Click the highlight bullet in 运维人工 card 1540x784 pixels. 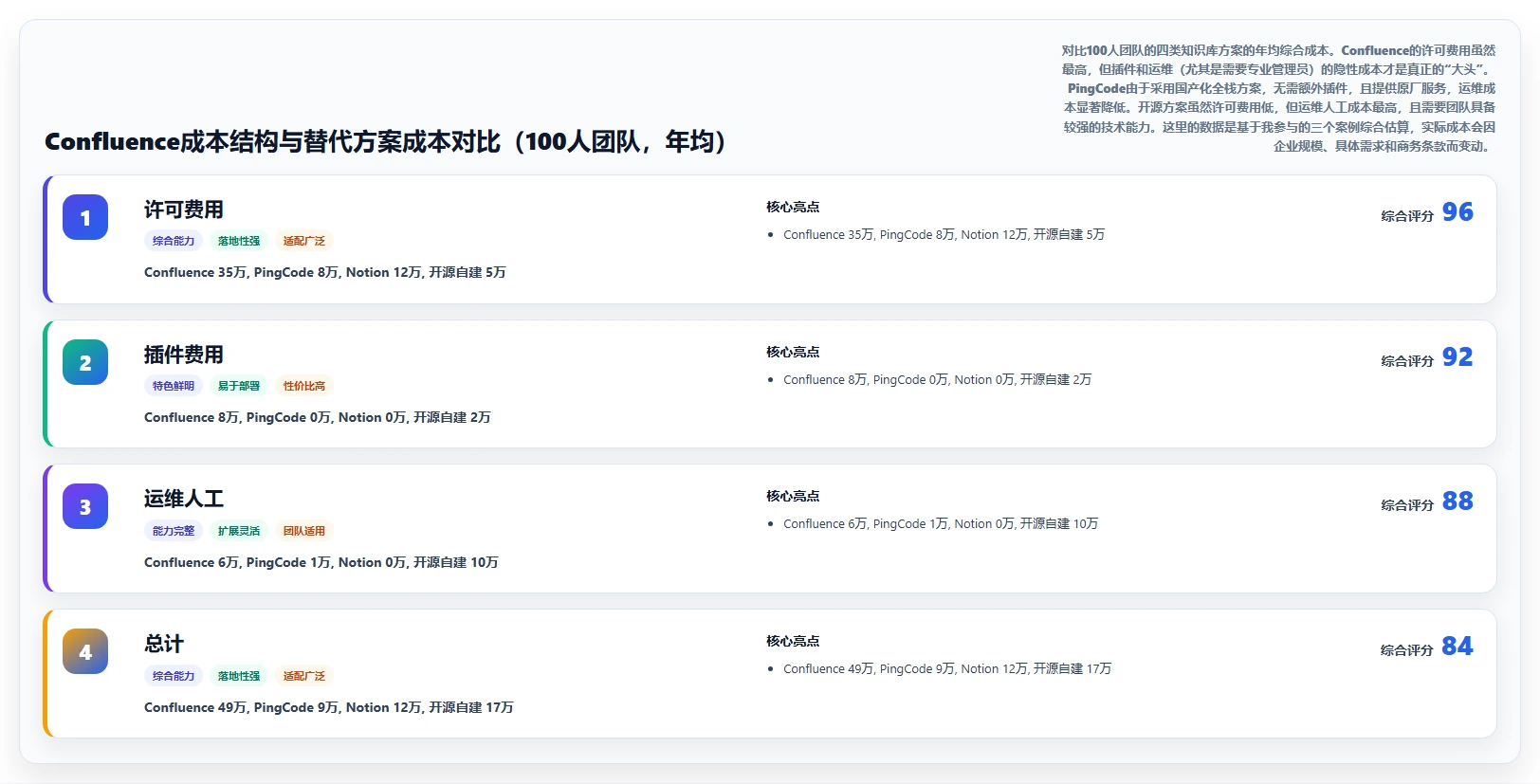pos(941,523)
